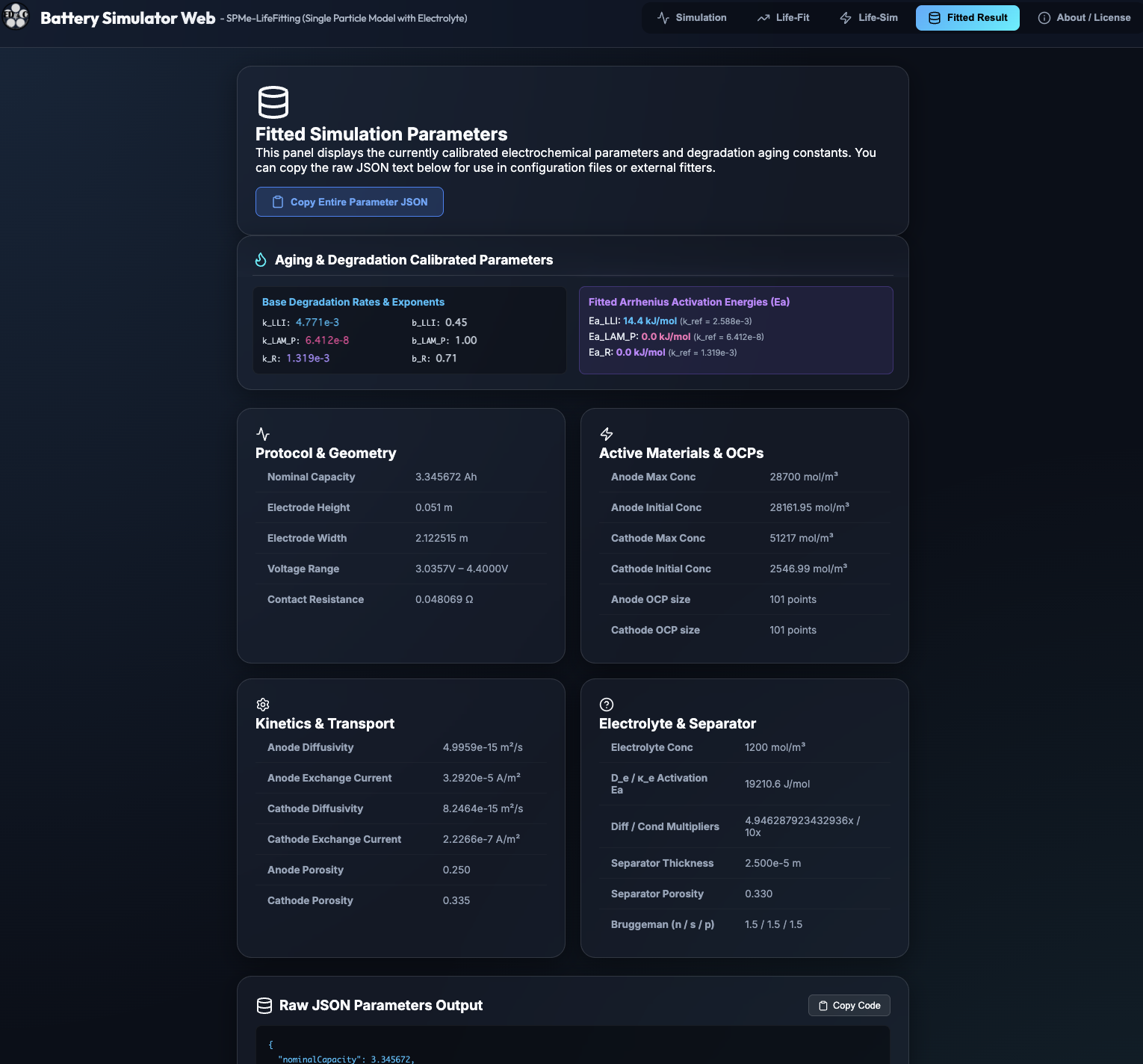Click Nominal Capacity value 3.345672 Ah
1143x1064 pixels.
coord(446,477)
